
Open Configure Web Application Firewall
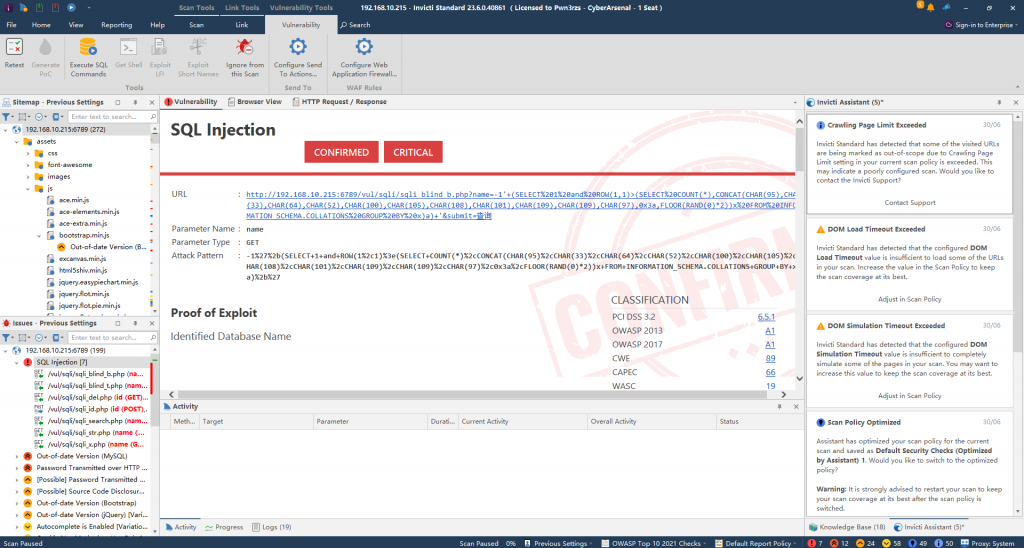coord(364,58)
